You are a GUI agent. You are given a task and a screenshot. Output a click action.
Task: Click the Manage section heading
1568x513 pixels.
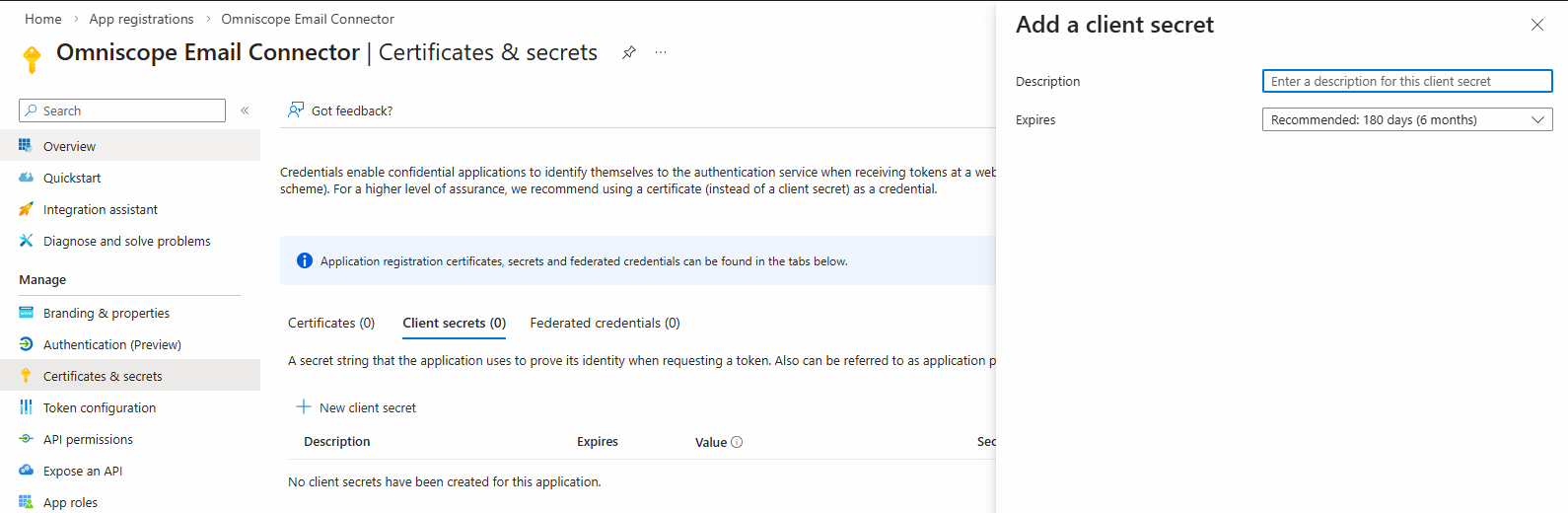click(x=42, y=280)
